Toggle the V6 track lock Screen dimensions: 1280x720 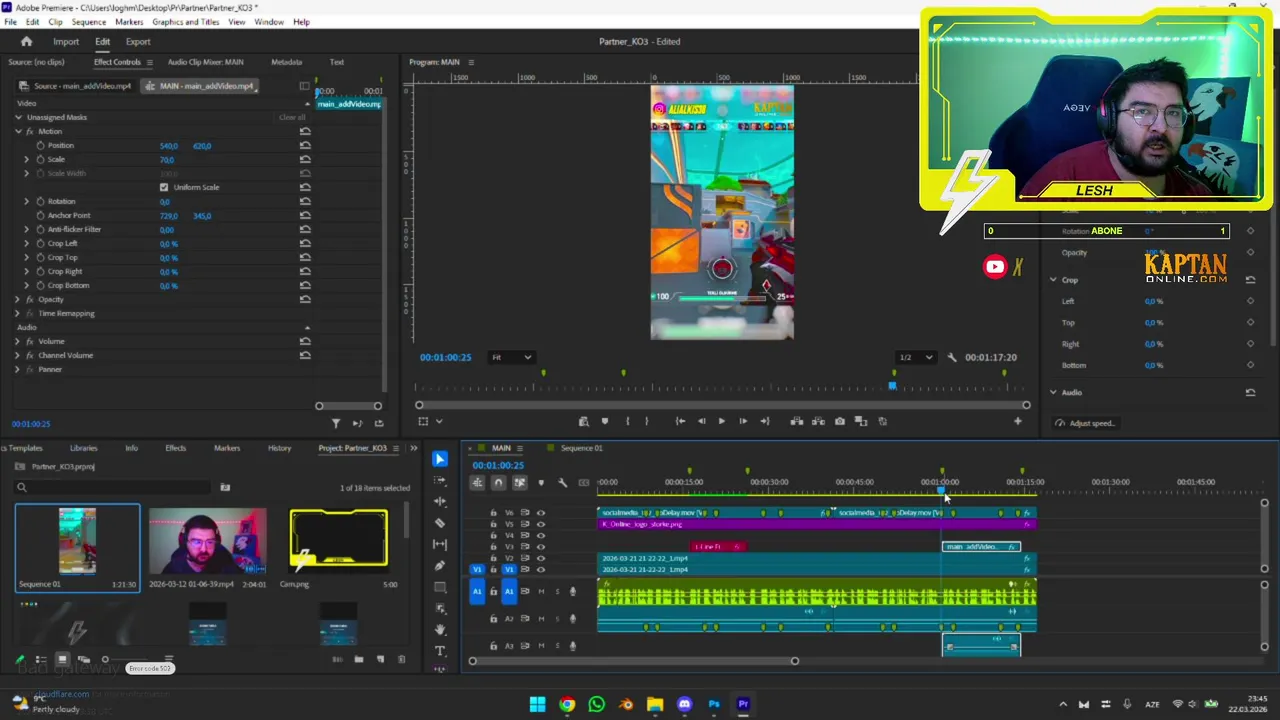point(493,513)
